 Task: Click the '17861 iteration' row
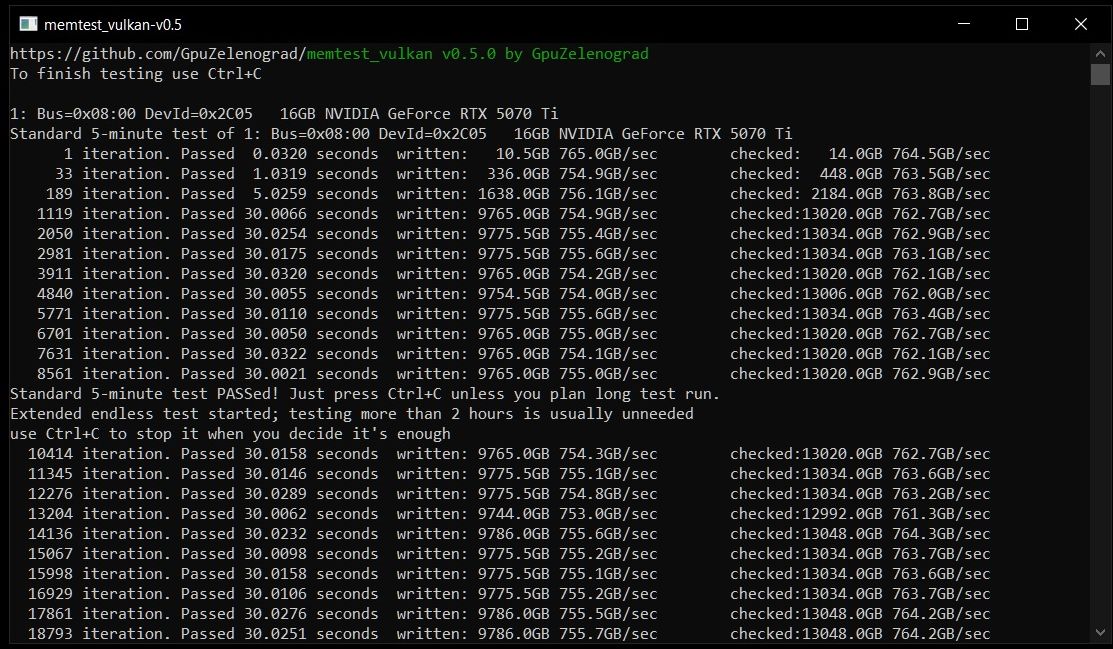click(x=509, y=613)
